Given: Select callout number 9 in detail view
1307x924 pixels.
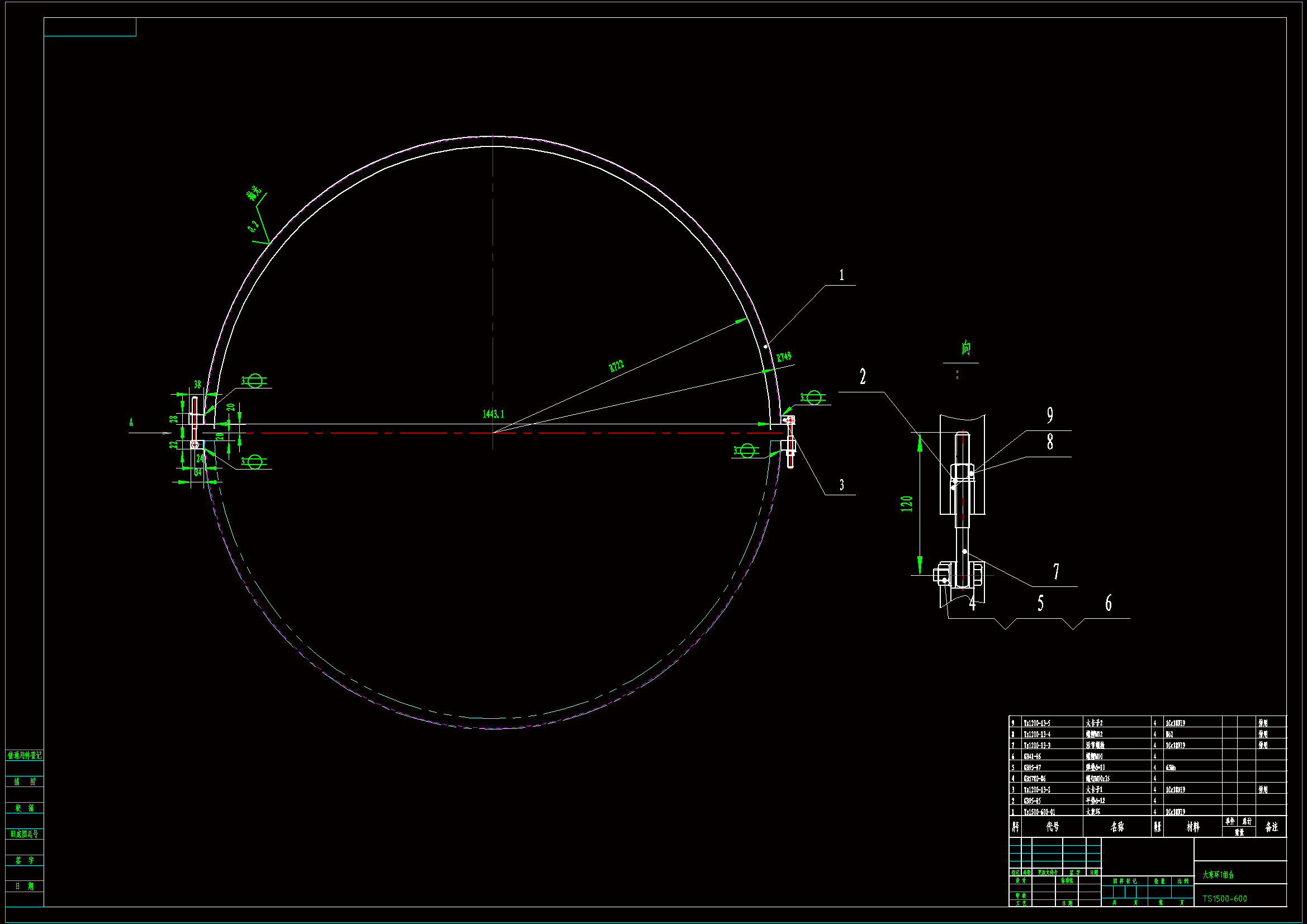Looking at the screenshot, I should tap(1050, 415).
